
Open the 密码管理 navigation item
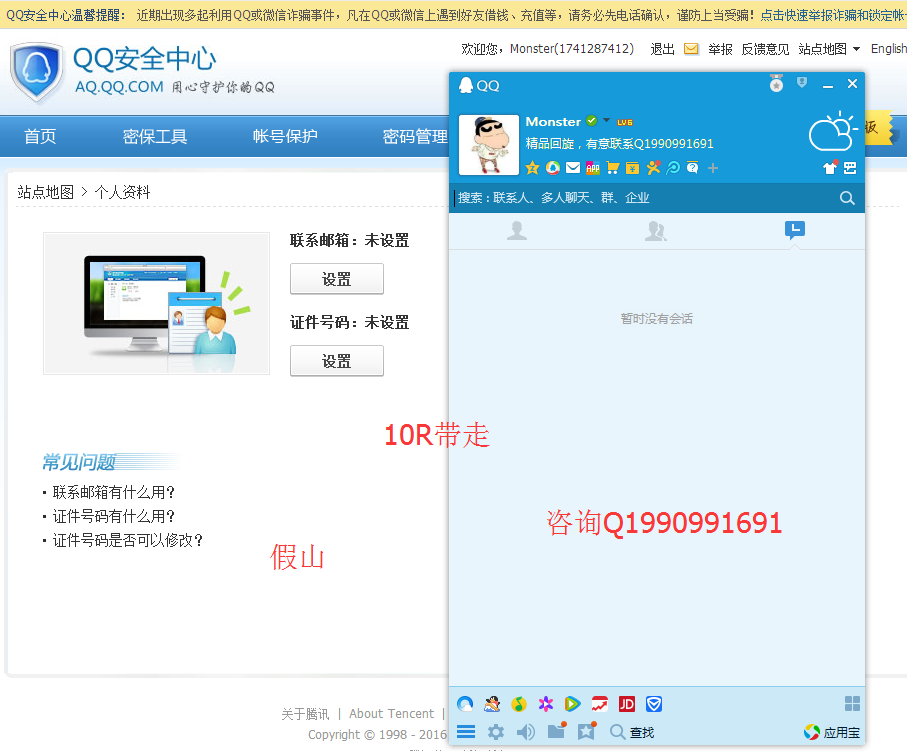click(x=415, y=137)
